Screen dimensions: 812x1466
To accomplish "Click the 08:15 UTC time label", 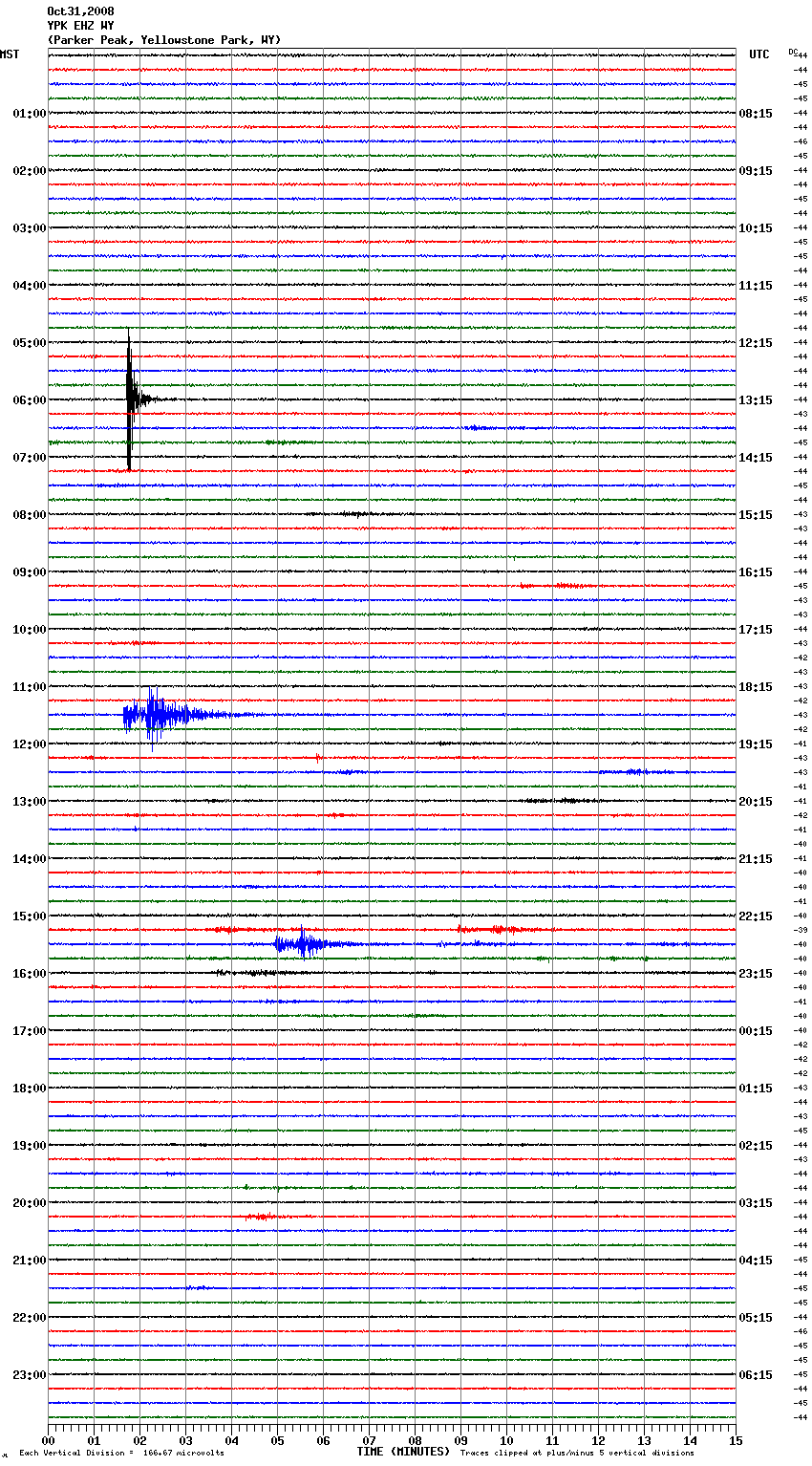I will coord(756,114).
